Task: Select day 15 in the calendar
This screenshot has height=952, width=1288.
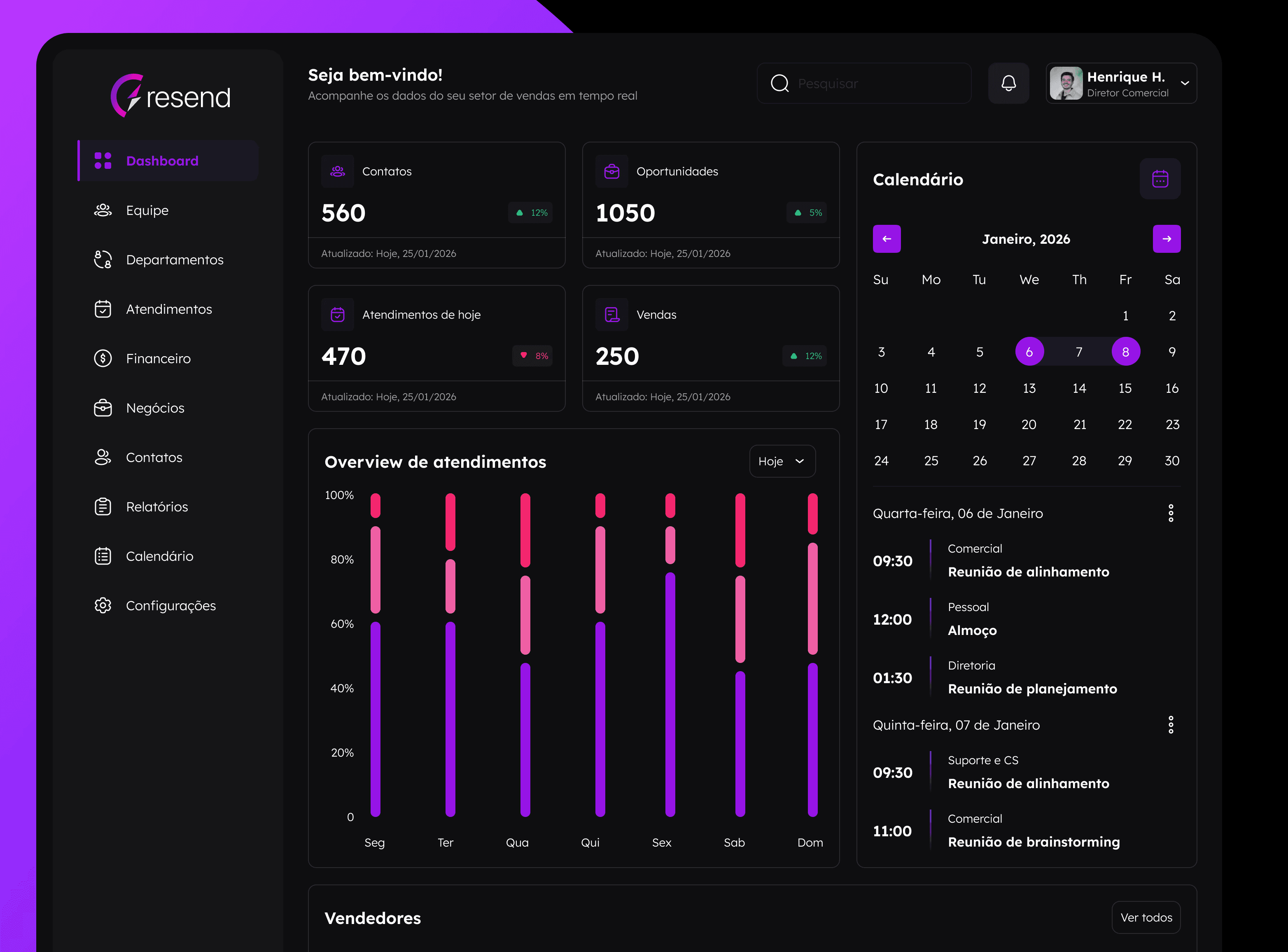Action: point(1125,388)
